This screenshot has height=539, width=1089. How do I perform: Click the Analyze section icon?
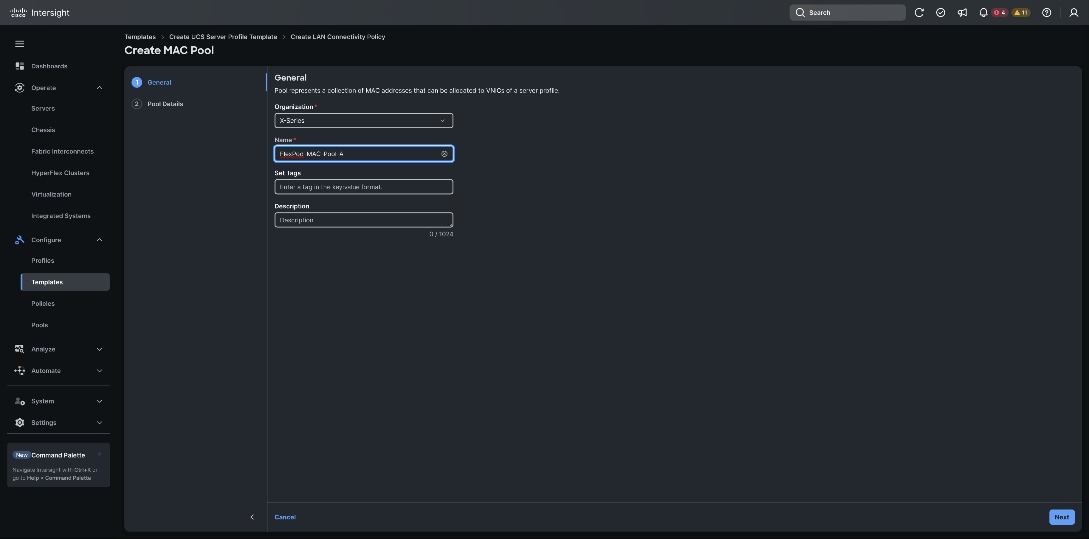pos(19,349)
